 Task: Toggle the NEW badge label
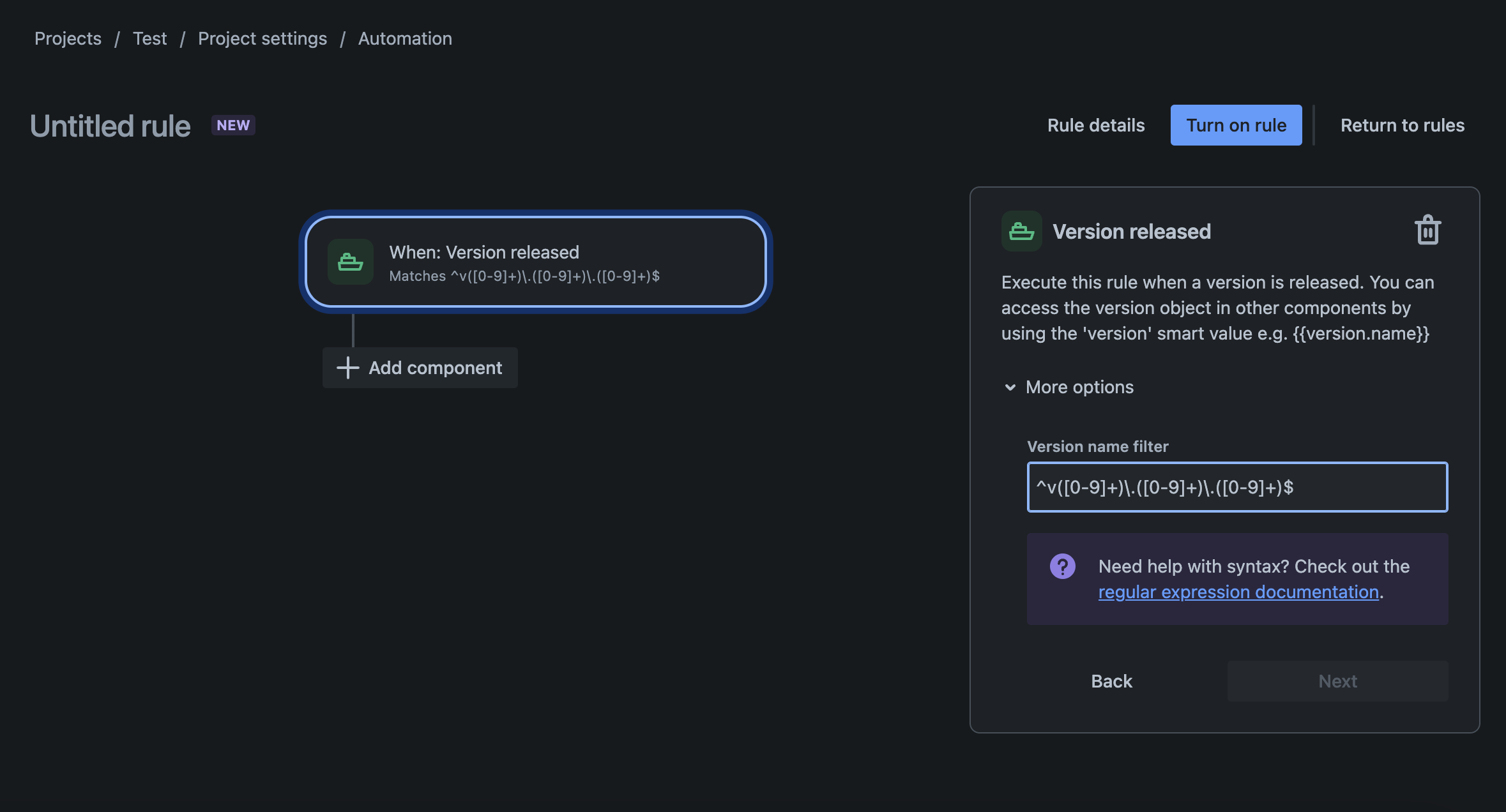pyautogui.click(x=232, y=123)
